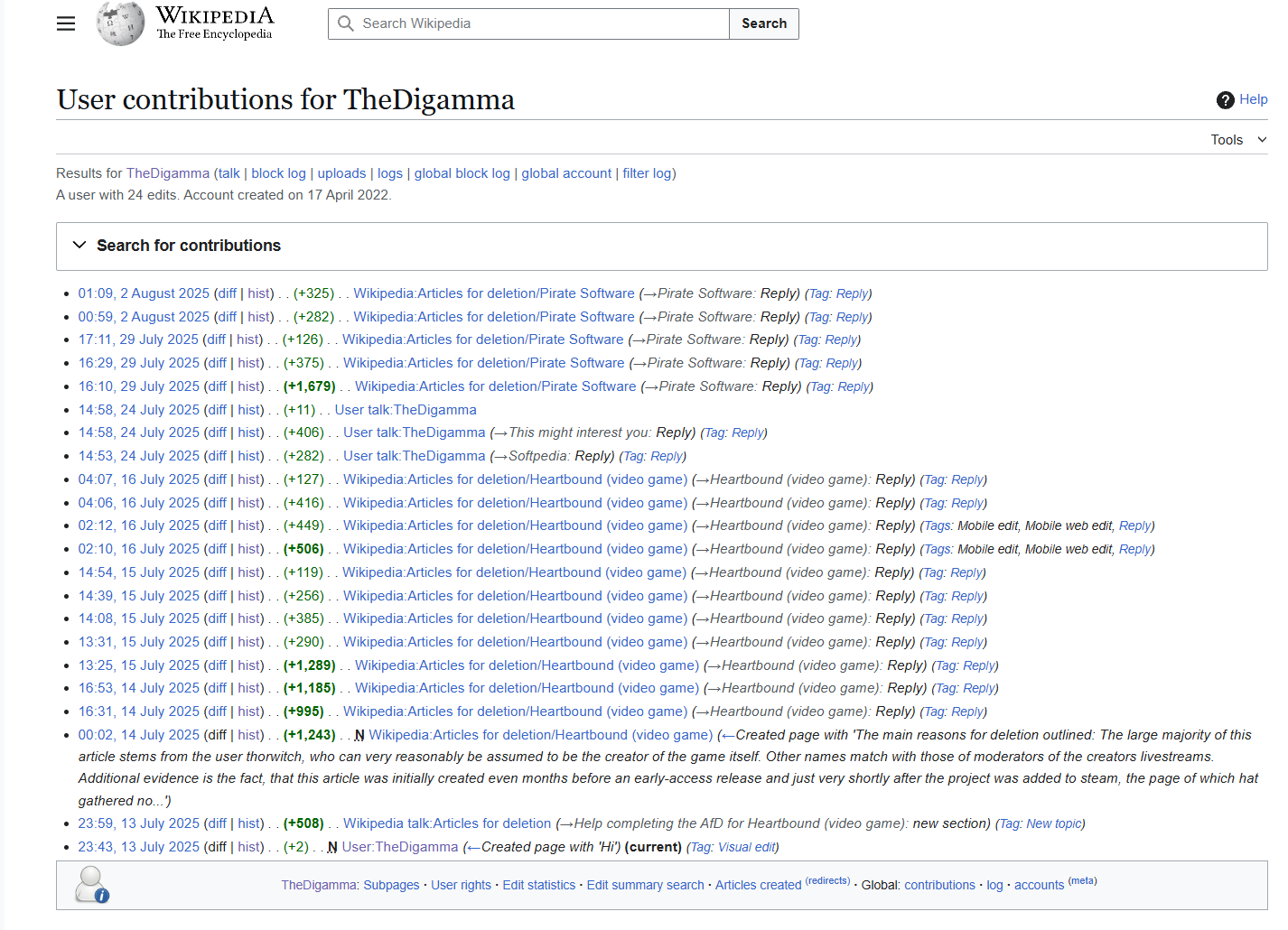
Task: Click Reply tag in 02:10, 16 July row
Action: [x=1134, y=549]
